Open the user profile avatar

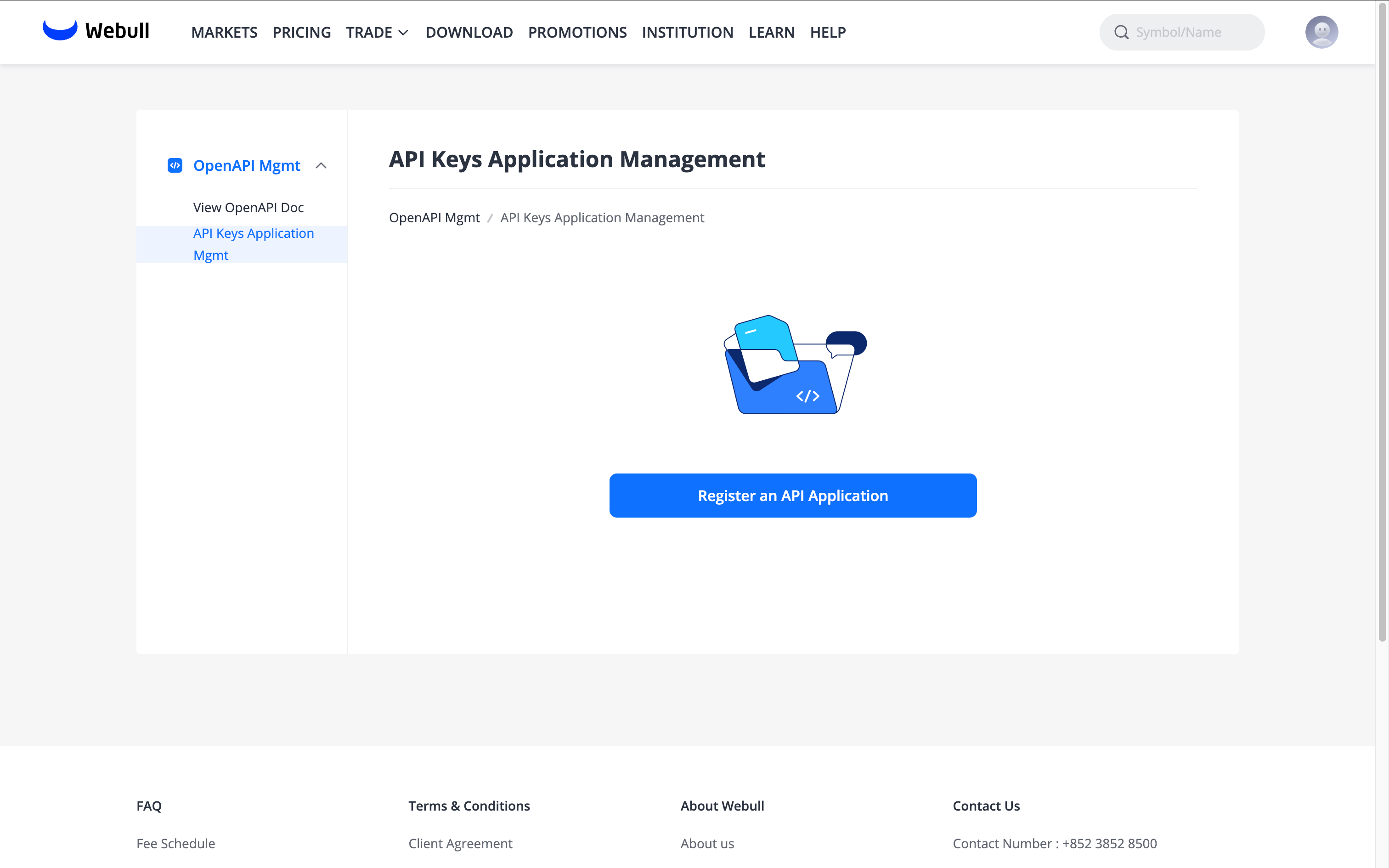pyautogui.click(x=1321, y=32)
